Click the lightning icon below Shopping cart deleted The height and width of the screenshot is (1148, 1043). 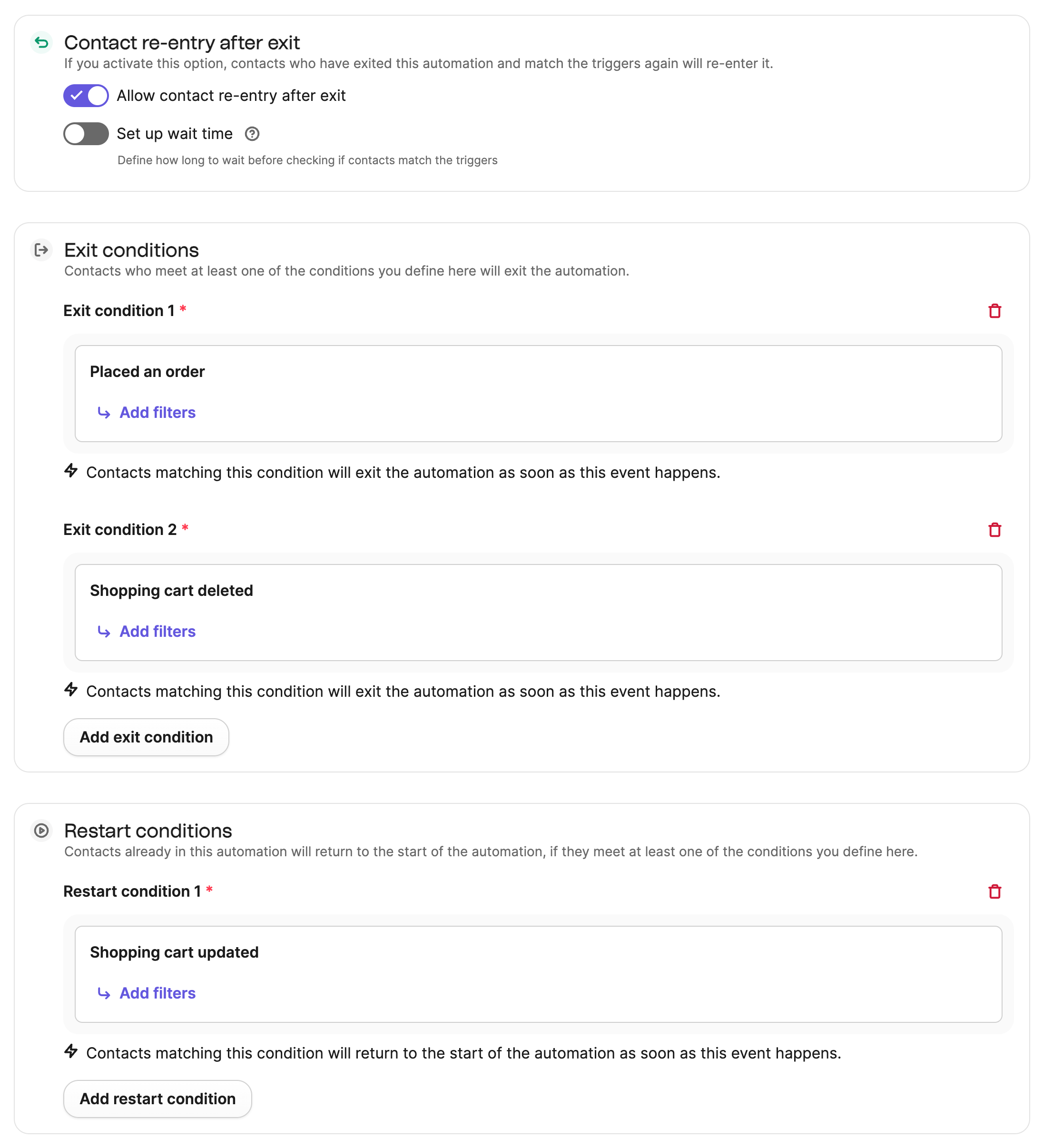click(x=71, y=691)
